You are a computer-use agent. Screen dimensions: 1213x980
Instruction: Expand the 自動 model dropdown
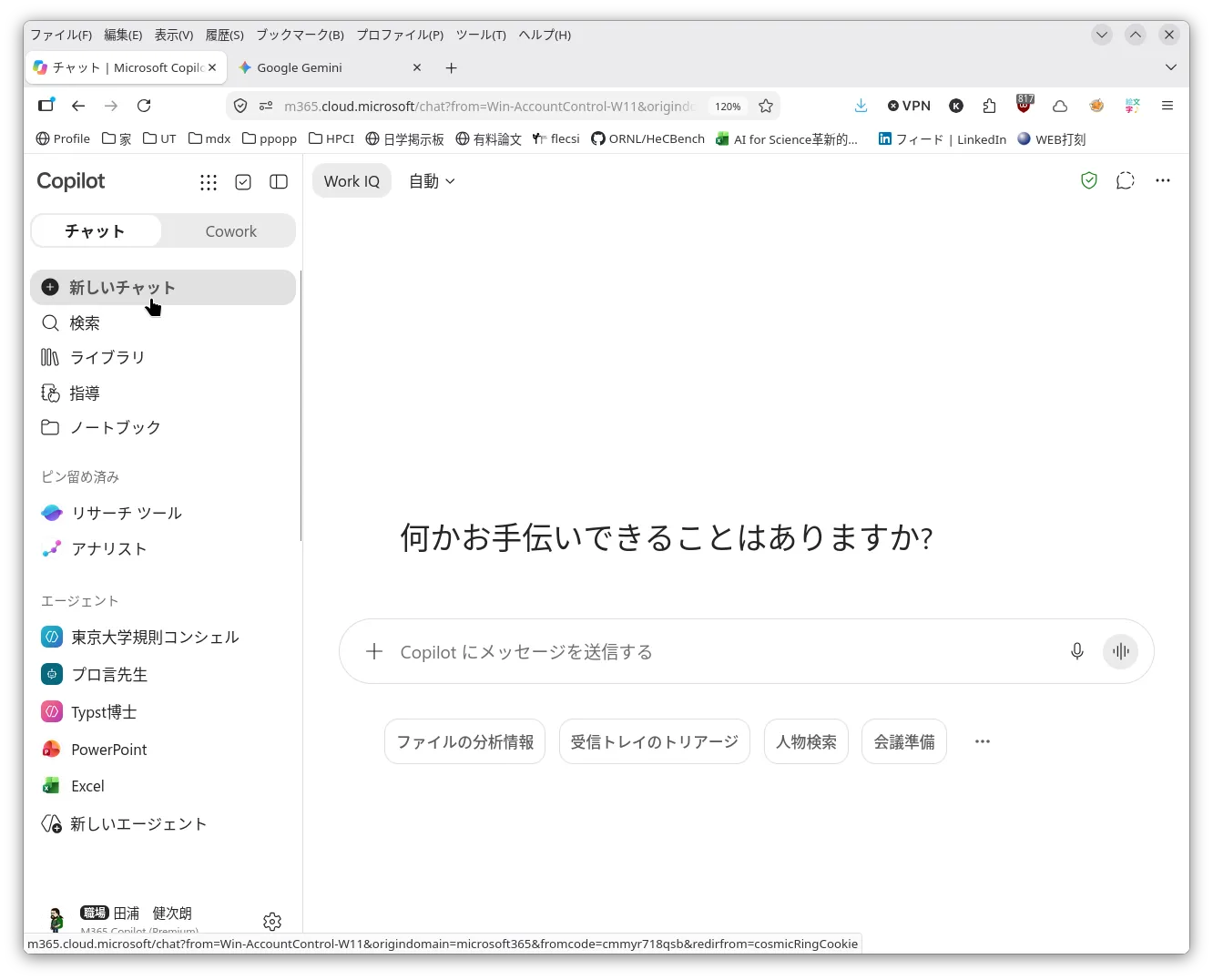(432, 181)
